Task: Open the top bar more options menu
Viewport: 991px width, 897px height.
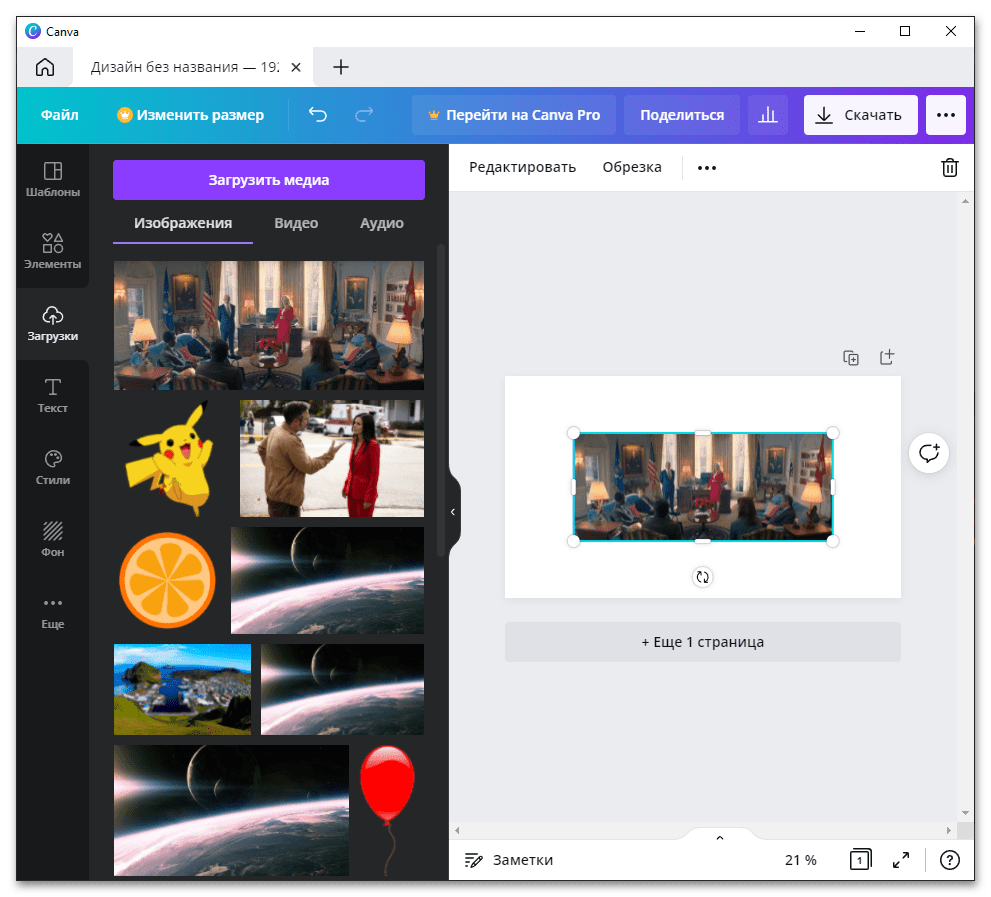Action: [x=945, y=115]
